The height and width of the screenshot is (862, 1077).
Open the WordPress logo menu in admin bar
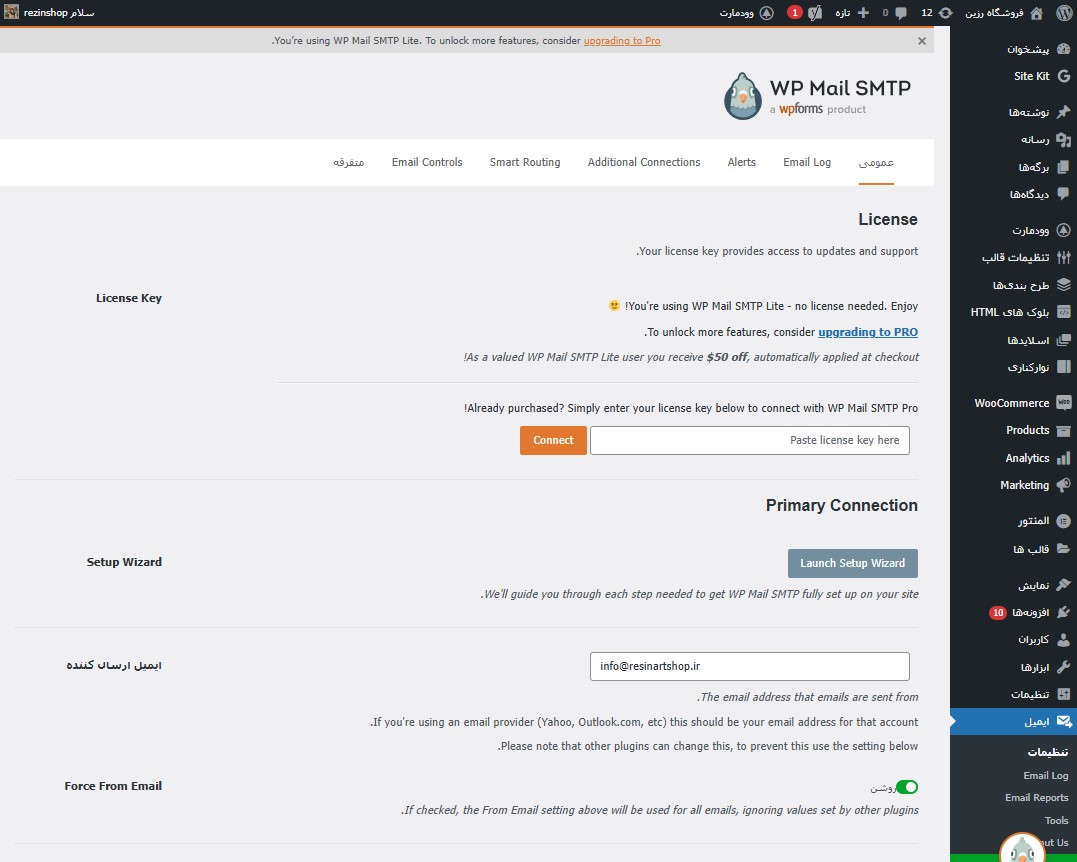(1064, 12)
